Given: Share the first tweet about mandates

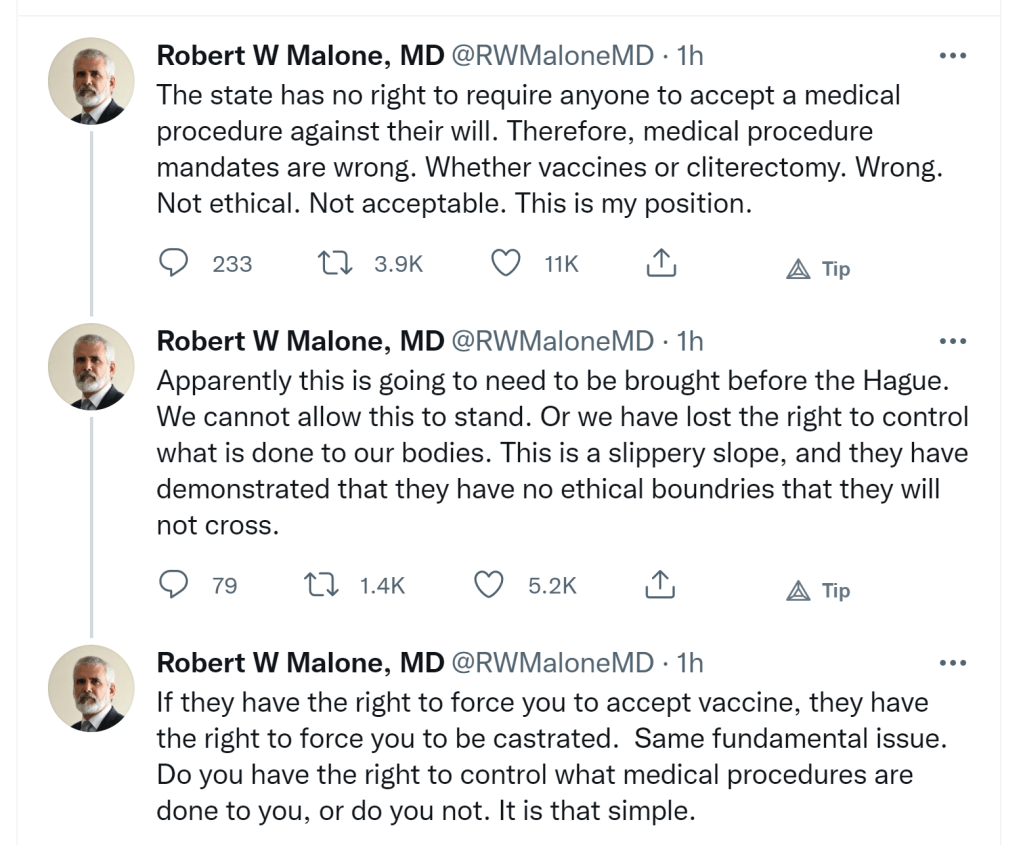Looking at the screenshot, I should [661, 263].
